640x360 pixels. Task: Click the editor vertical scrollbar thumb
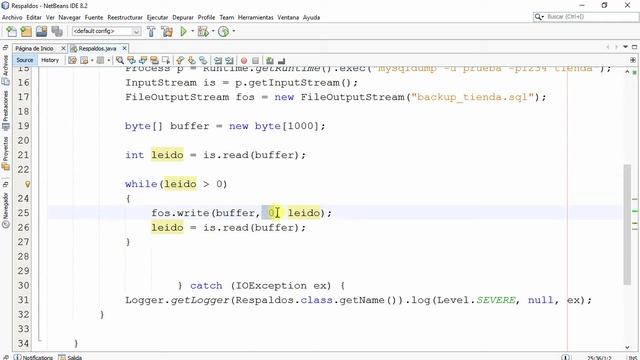(x=627, y=224)
